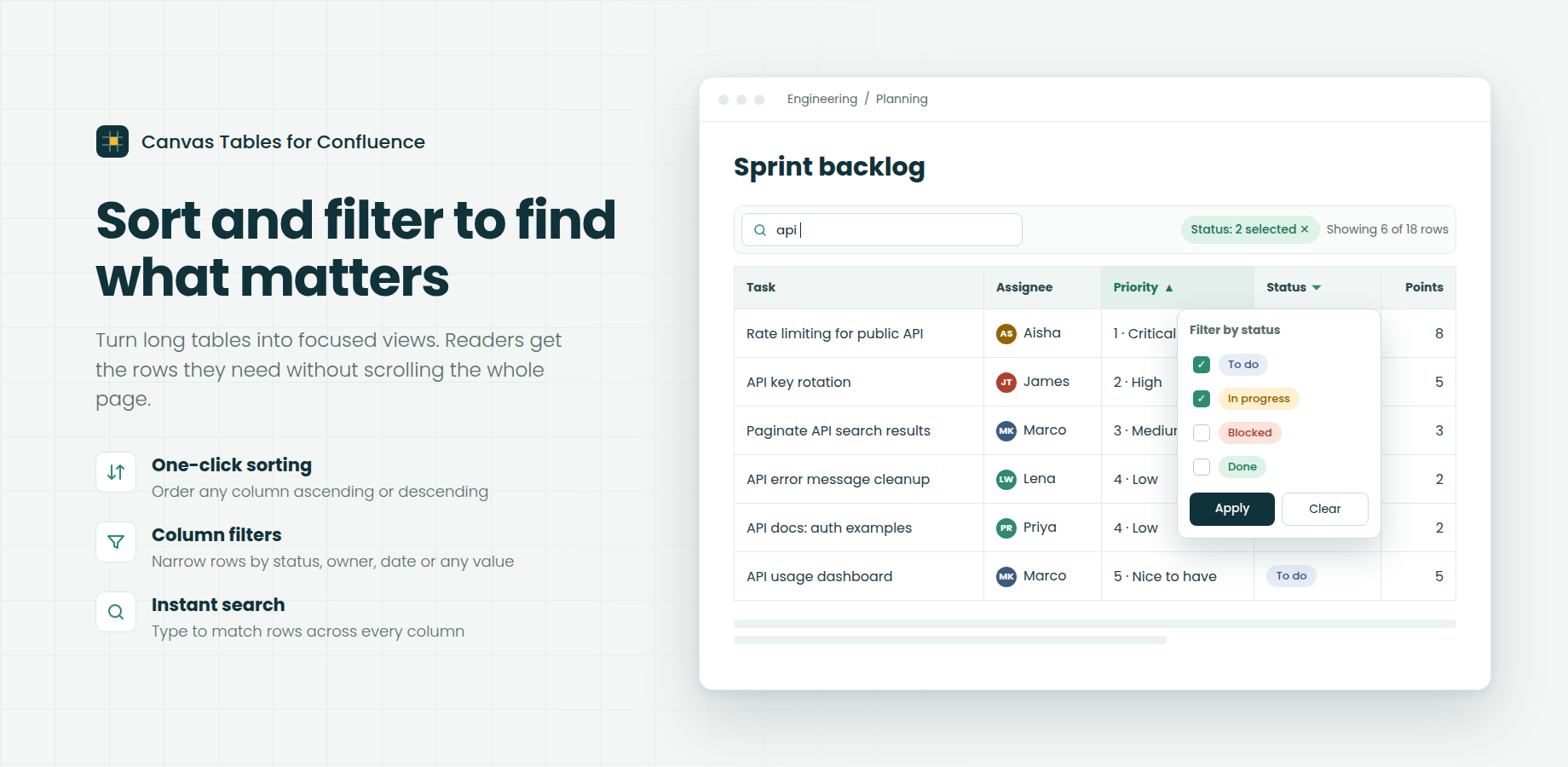Click the 2 · High priority cell
This screenshot has width=1568, height=767.
click(1138, 382)
